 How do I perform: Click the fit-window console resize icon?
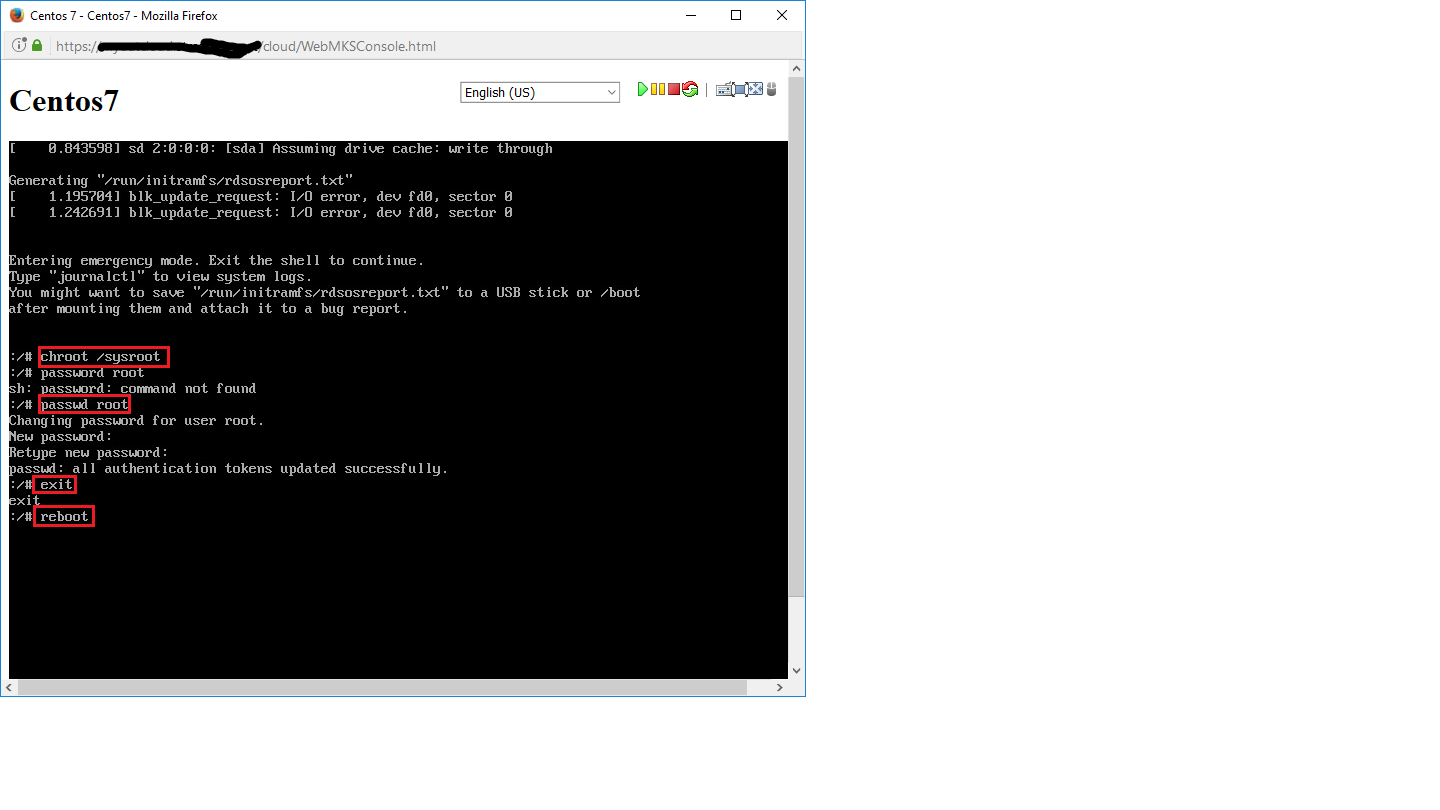740,89
